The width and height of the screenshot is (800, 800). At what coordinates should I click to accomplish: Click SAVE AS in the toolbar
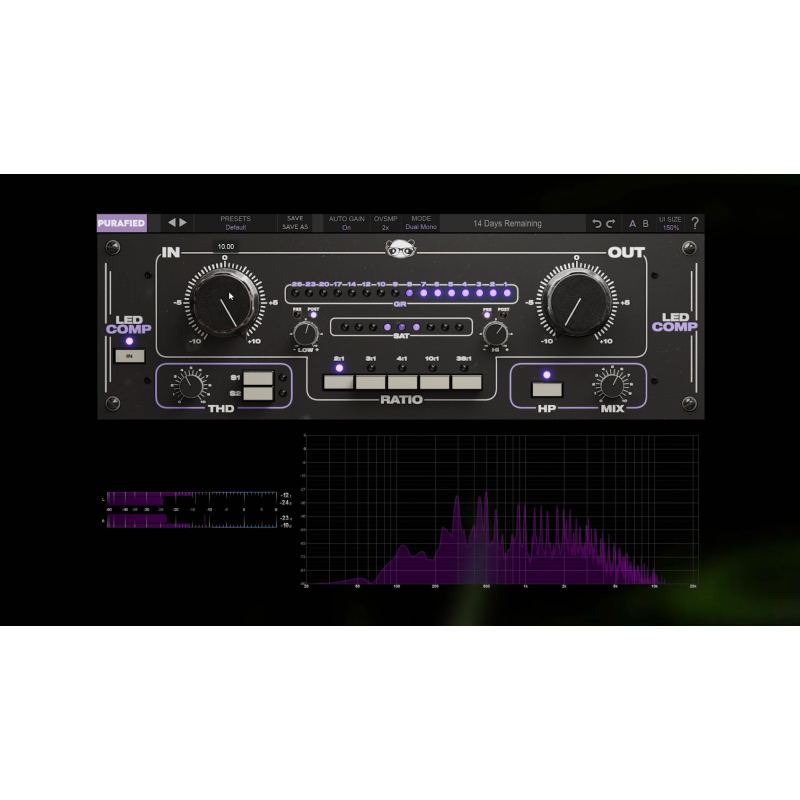click(x=295, y=227)
